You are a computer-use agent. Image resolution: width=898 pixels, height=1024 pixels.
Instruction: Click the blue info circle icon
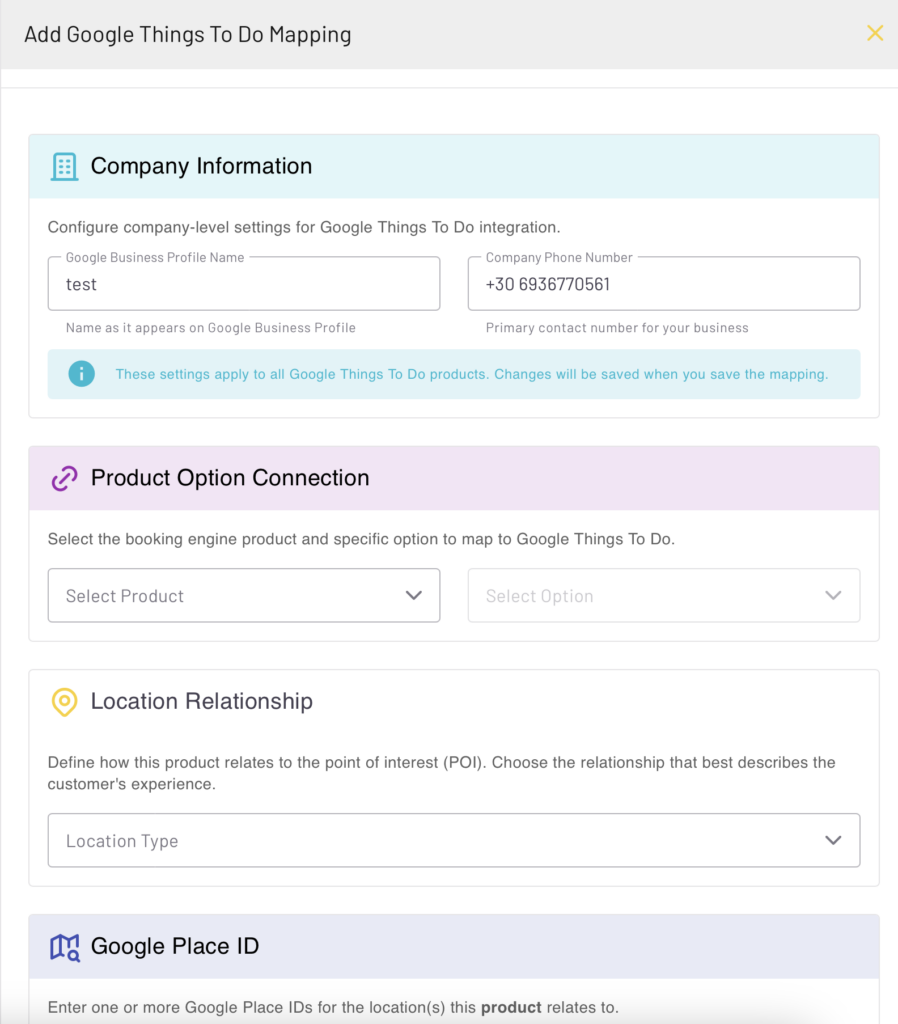pyautogui.click(x=81, y=374)
